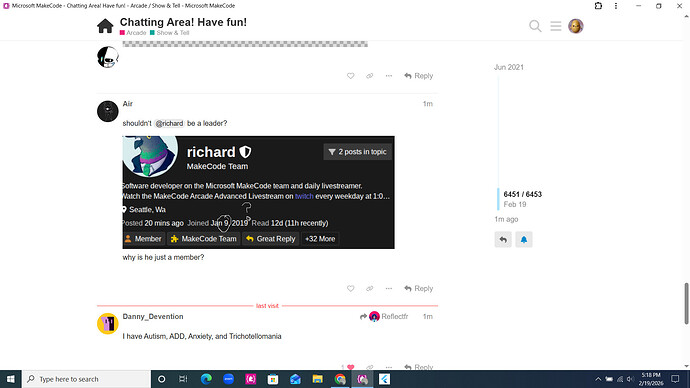Screen dimensions: 690x388
Task: Open the Arcade category tag
Action: (x=133, y=33)
